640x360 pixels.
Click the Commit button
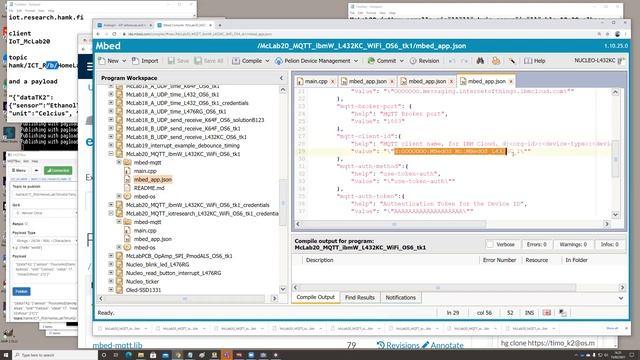(382, 61)
